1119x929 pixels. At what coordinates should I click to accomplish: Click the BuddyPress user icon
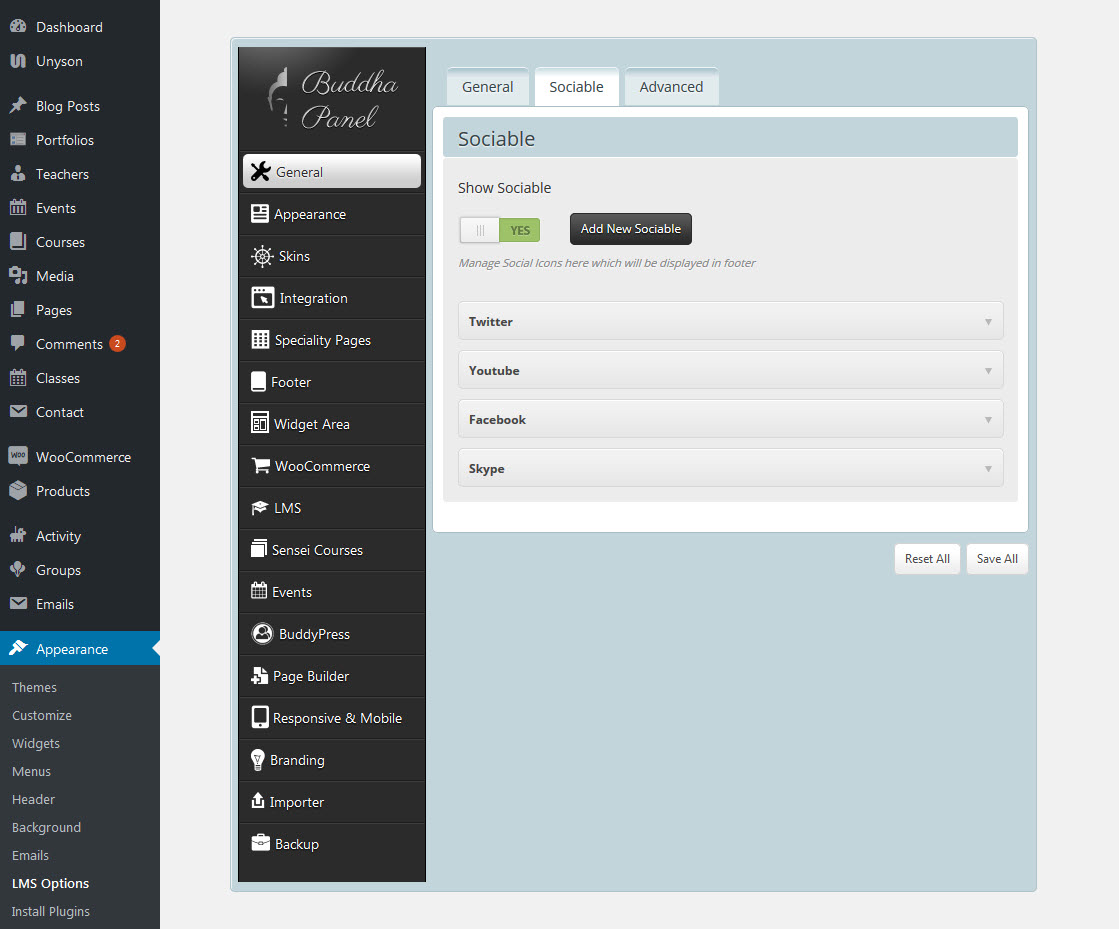[x=262, y=634]
